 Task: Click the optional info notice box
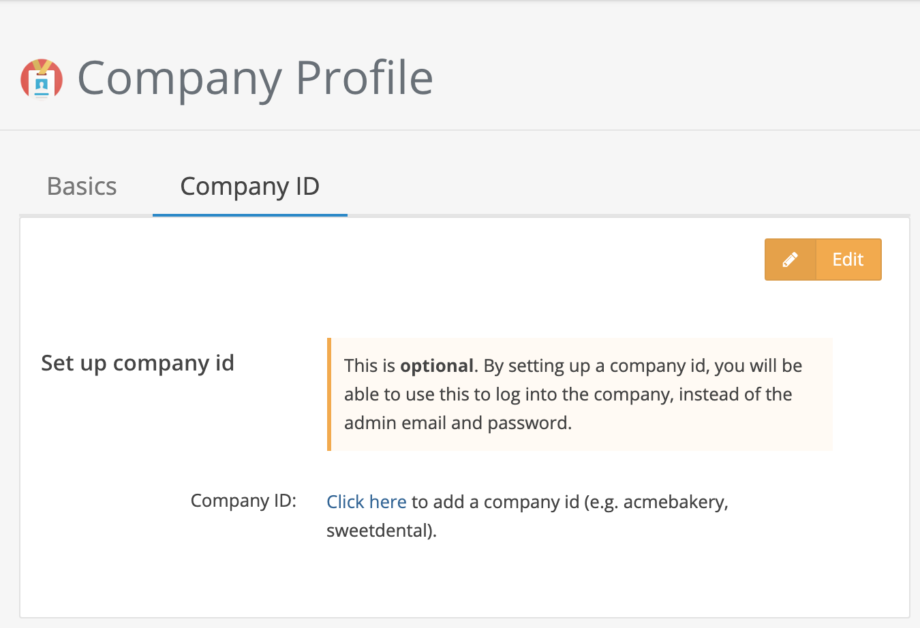tap(578, 393)
